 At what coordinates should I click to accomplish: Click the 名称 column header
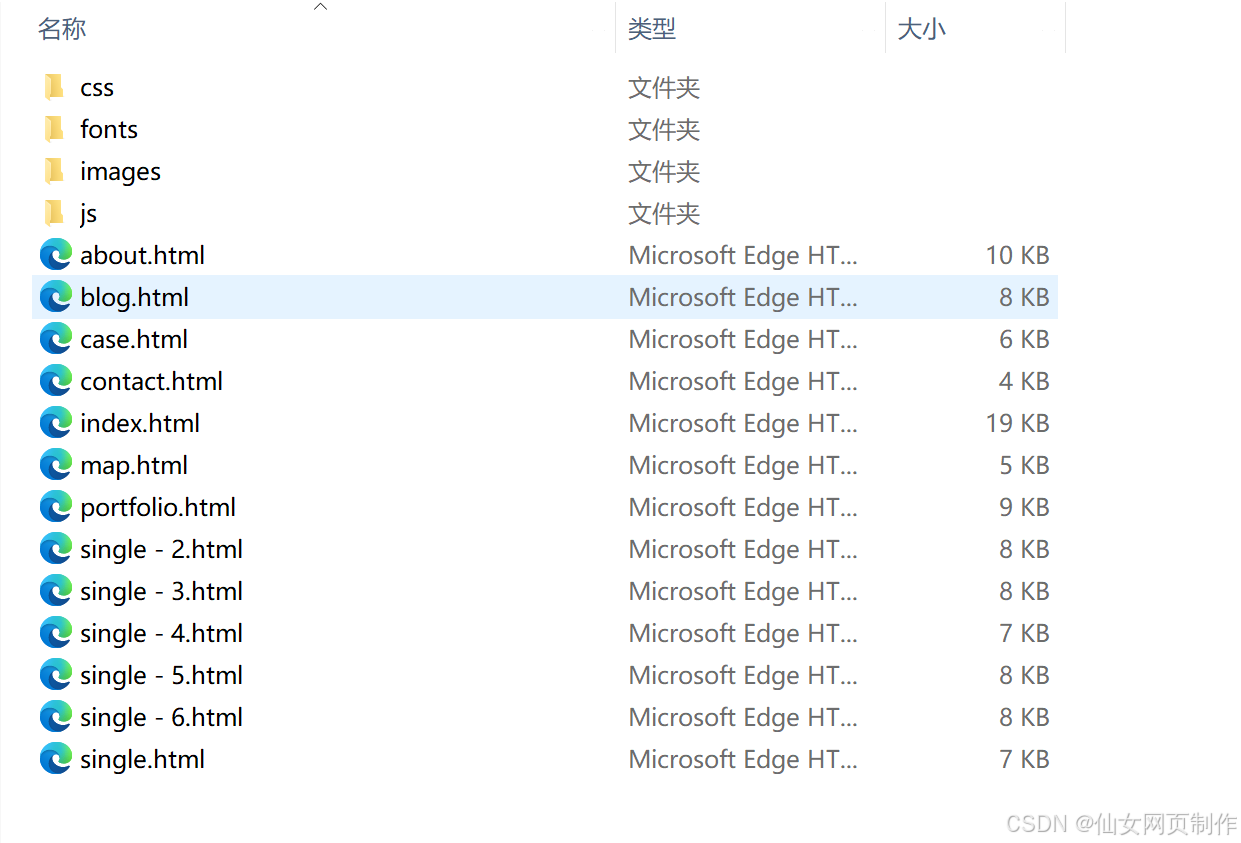[x=62, y=28]
